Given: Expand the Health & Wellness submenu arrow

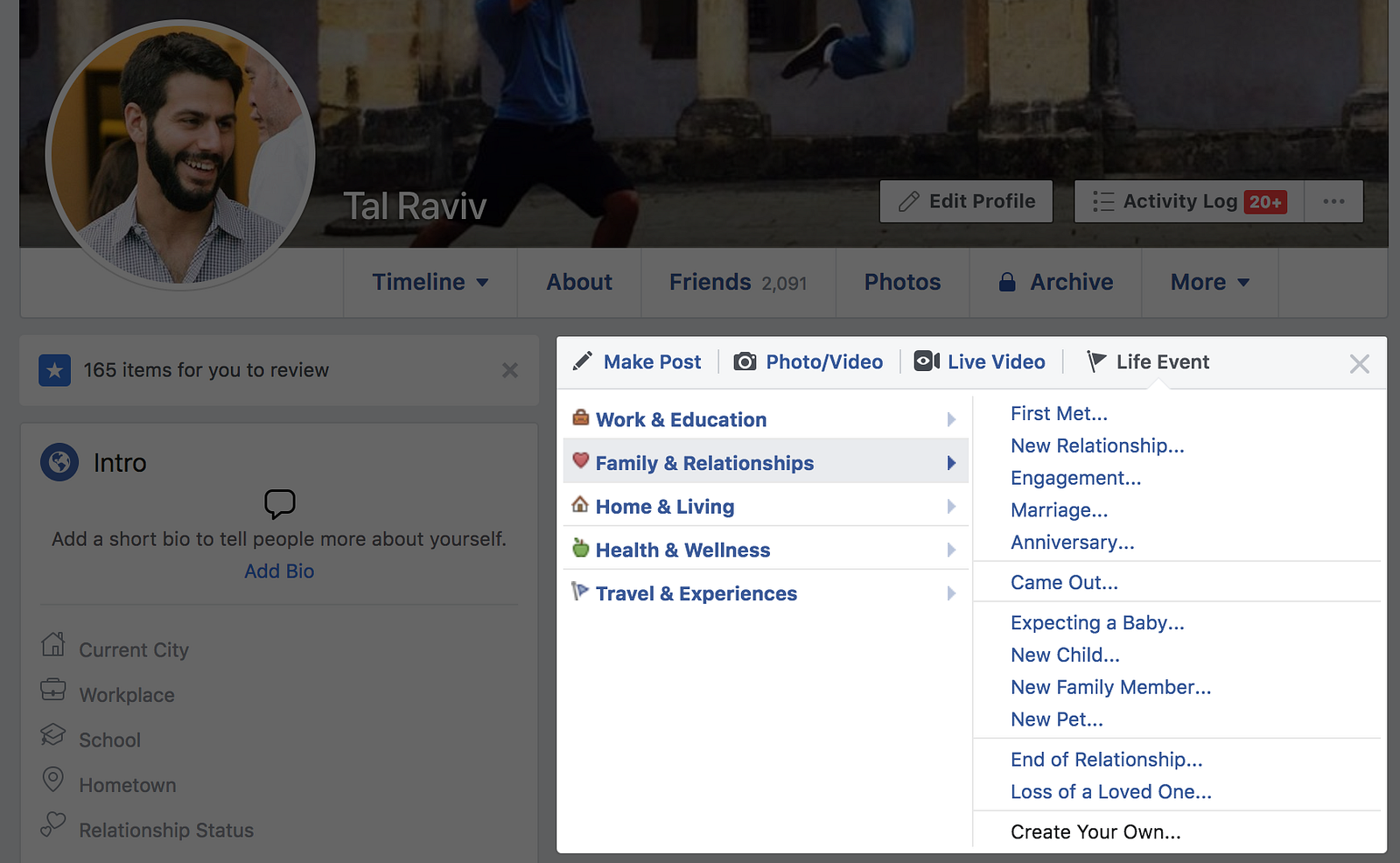Looking at the screenshot, I should [951, 550].
